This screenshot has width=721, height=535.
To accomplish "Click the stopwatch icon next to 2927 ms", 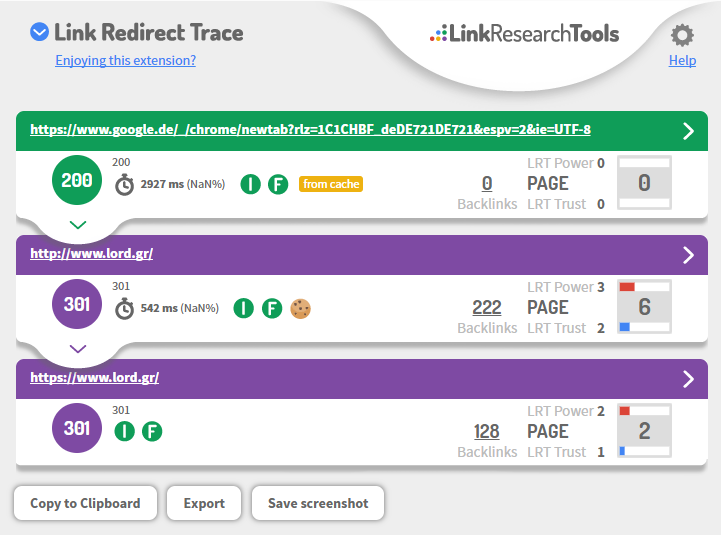I will 124,184.
